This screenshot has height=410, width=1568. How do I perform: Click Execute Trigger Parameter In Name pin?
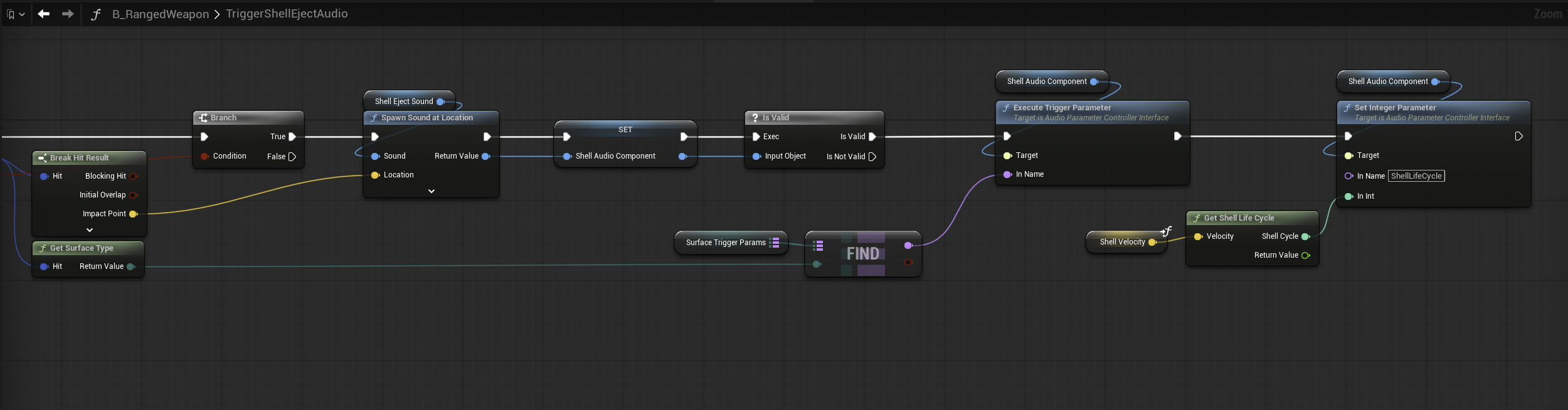pos(1007,174)
